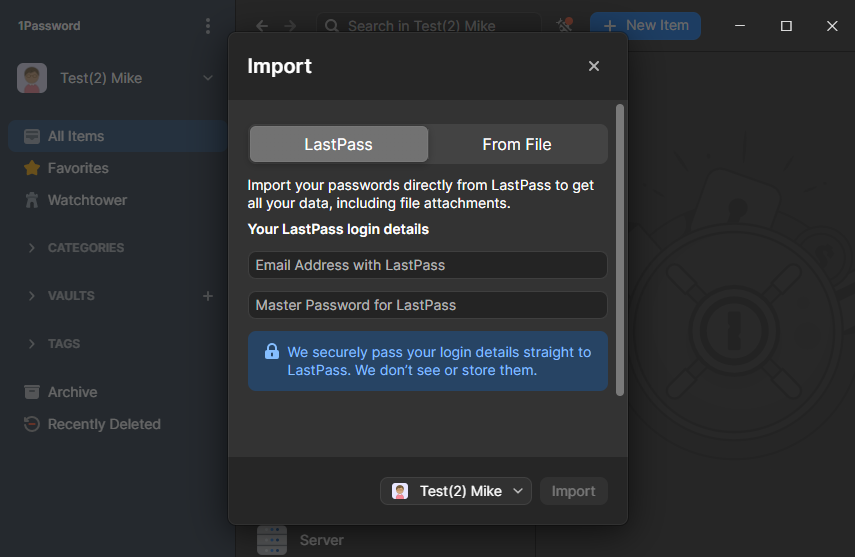The height and width of the screenshot is (557, 855).
Task: Open the Archive box icon
Action: (x=32, y=392)
